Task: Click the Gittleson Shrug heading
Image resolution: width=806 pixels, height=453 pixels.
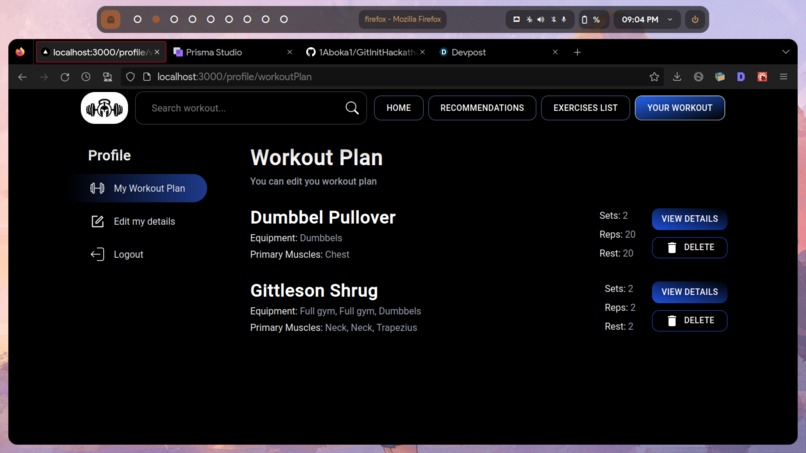Action: [x=314, y=291]
